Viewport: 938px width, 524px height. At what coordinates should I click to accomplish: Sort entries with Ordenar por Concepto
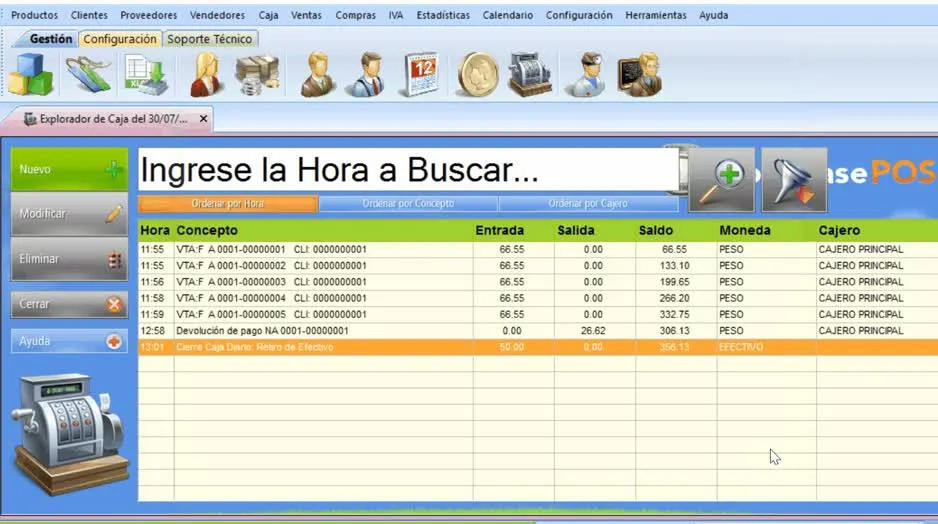pos(408,204)
